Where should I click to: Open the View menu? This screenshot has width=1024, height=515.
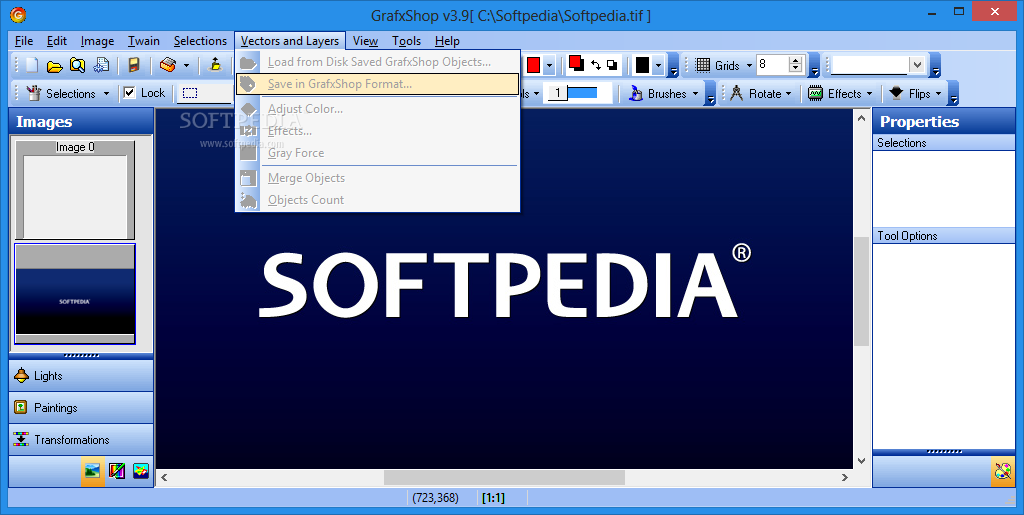(366, 40)
